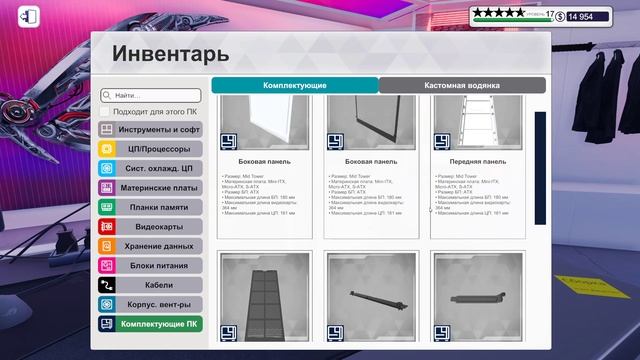Select the white Боковая панель thumbnail
The width and height of the screenshot is (640, 360).
coord(264,122)
